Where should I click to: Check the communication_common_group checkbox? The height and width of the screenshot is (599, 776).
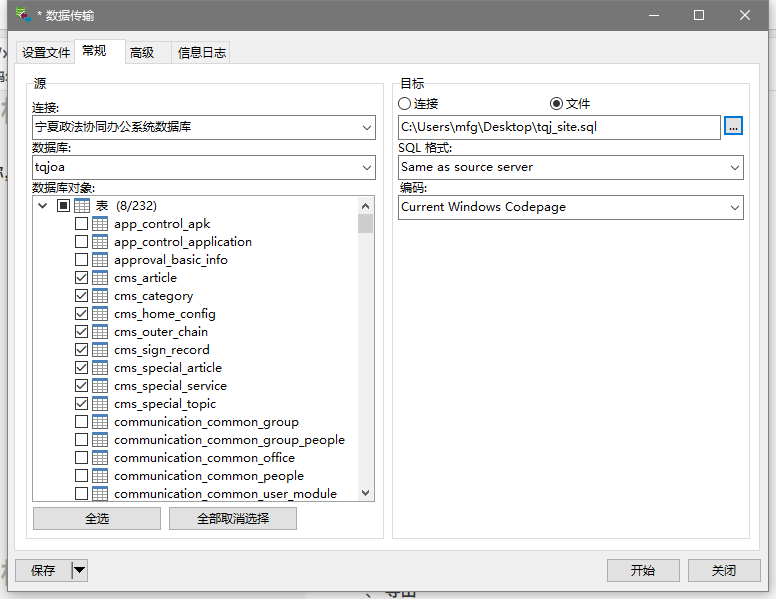[x=82, y=421]
